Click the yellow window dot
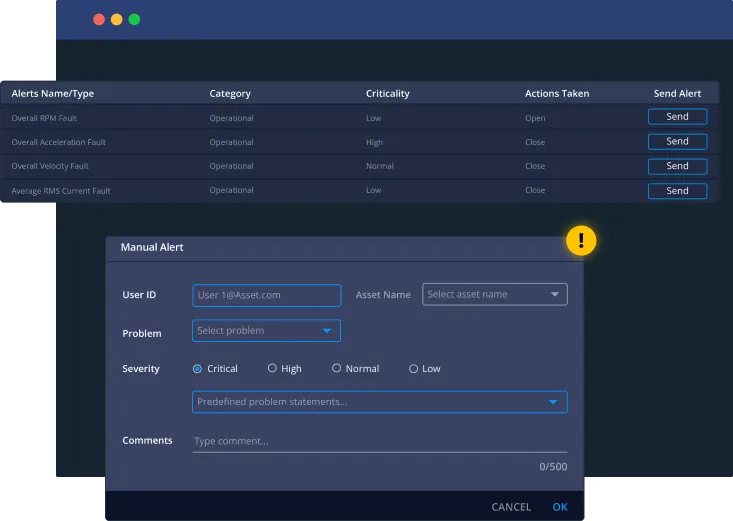The image size is (733, 521). pos(116,19)
